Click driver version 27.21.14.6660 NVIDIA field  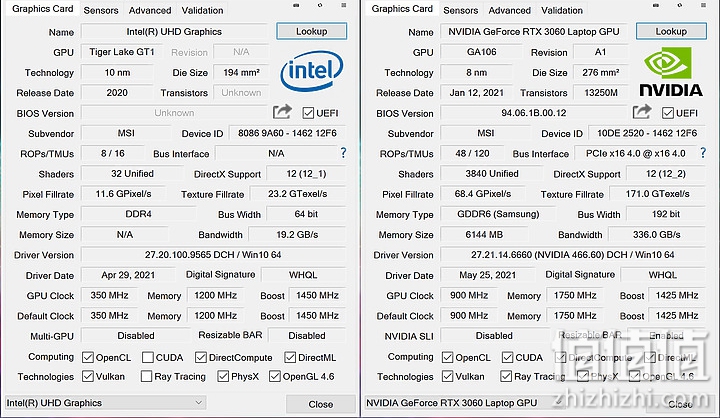(573, 254)
